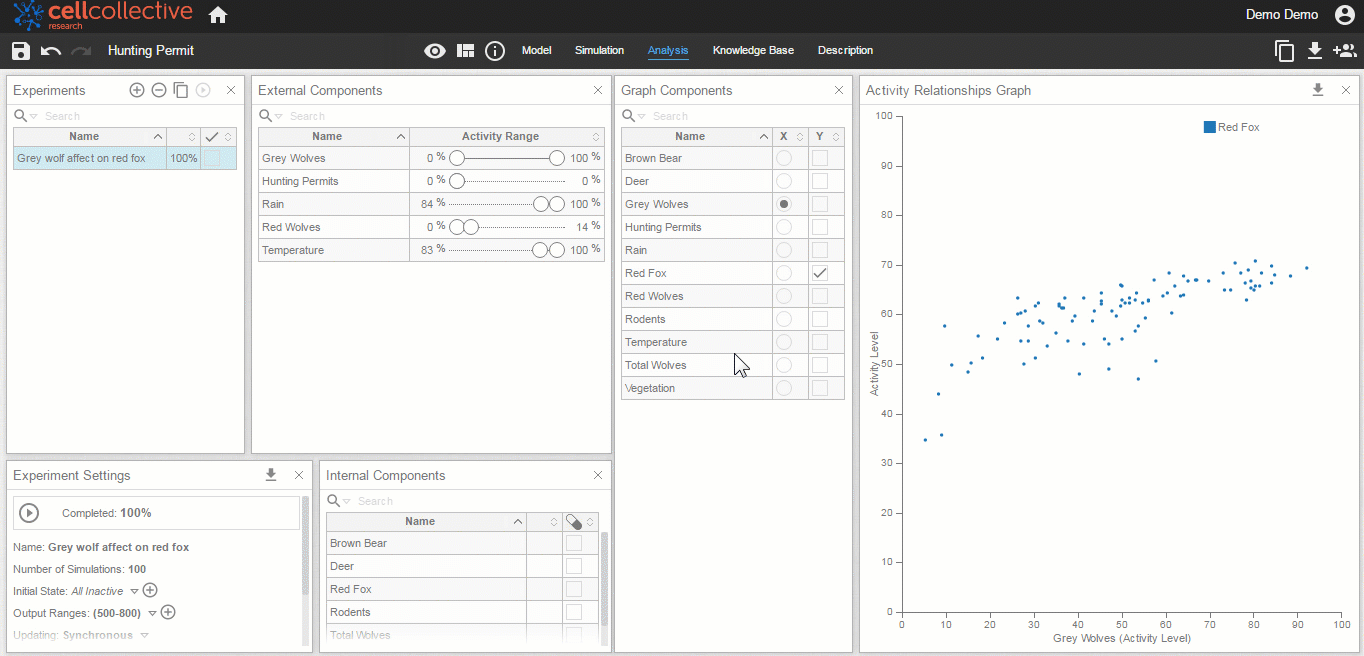The height and width of the screenshot is (656, 1364).
Task: Open the share with users icon
Action: (x=1345, y=51)
